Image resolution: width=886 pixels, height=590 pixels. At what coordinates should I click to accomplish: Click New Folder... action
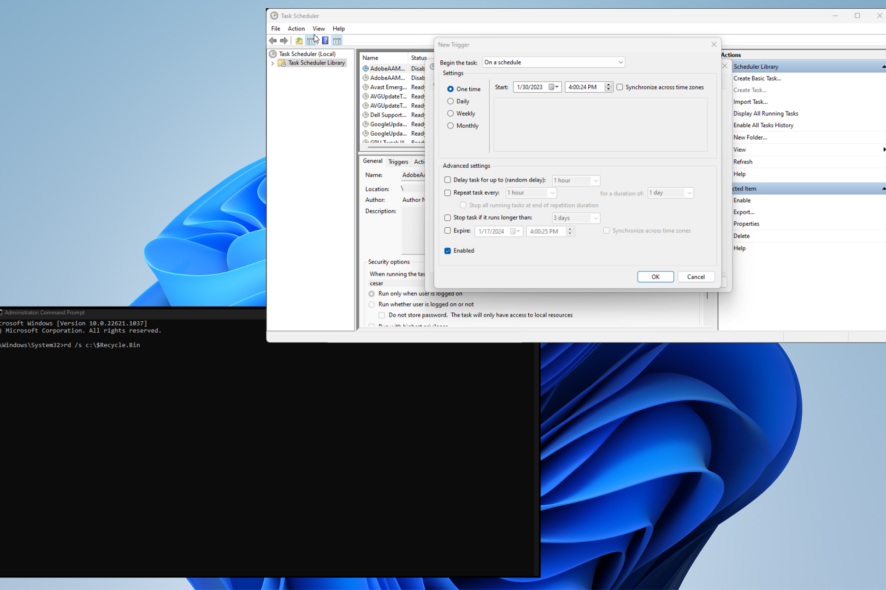(x=750, y=137)
